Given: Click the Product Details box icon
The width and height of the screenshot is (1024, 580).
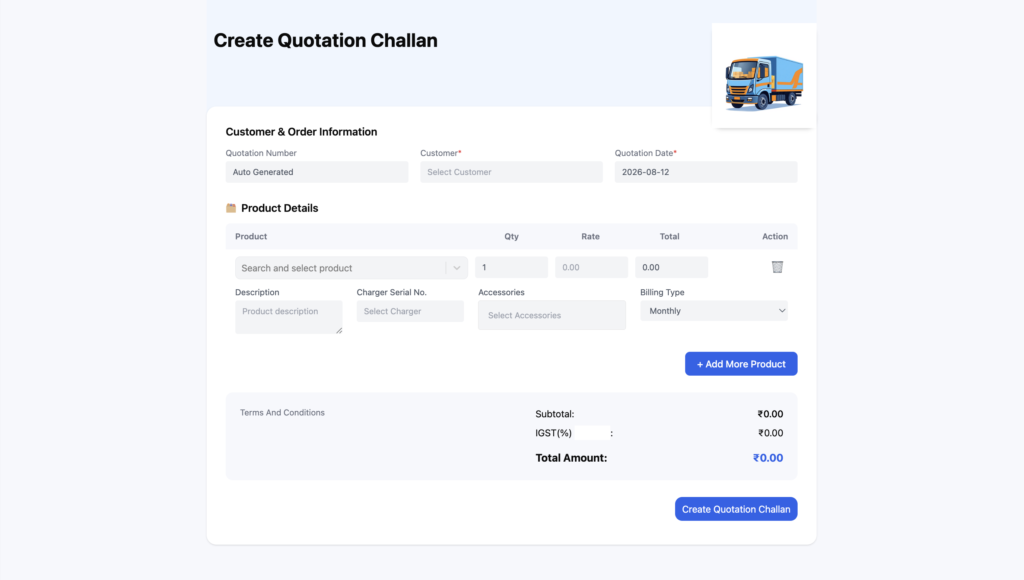Looking at the screenshot, I should coord(231,208).
